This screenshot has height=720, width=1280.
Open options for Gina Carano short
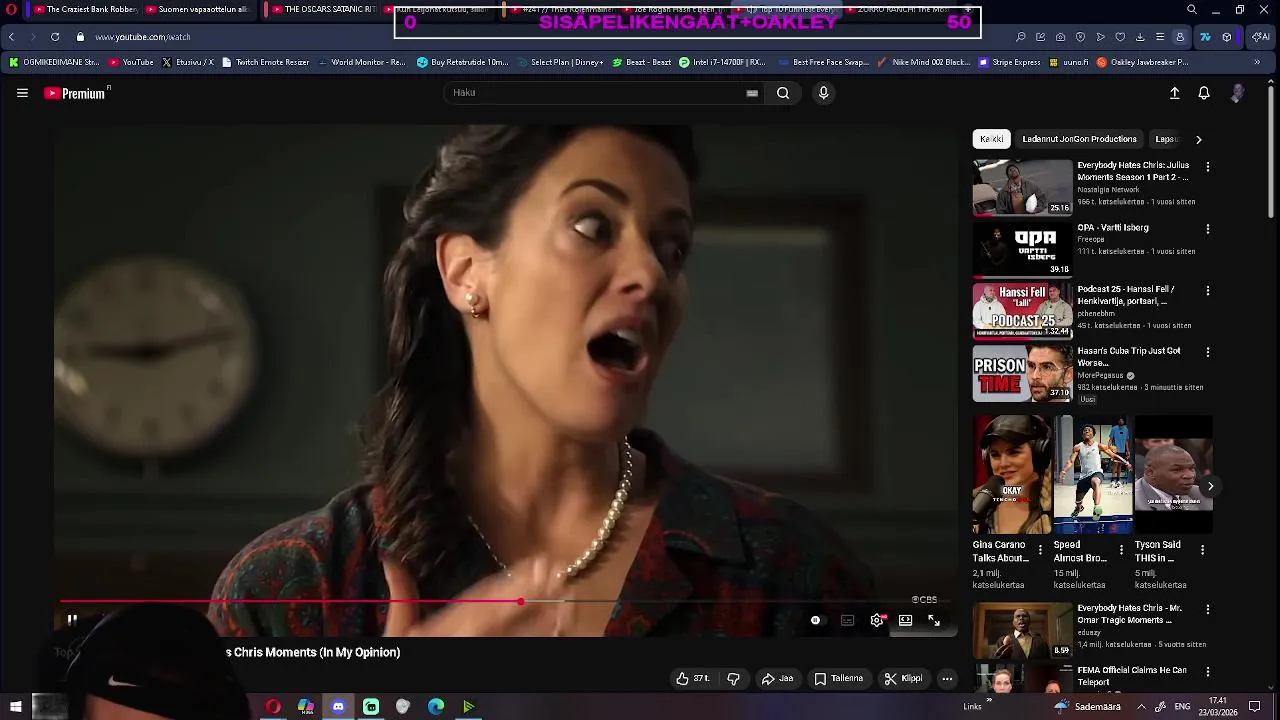[x=1040, y=550]
